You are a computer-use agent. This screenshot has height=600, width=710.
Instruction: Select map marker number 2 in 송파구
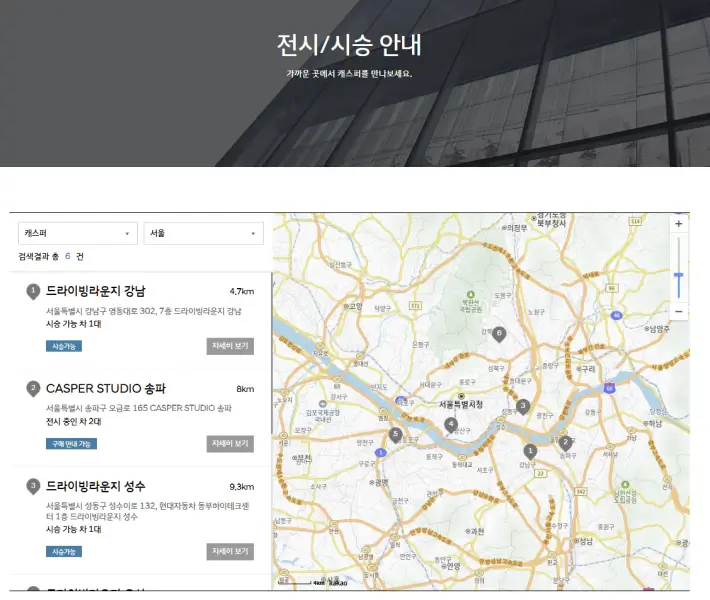click(x=565, y=443)
